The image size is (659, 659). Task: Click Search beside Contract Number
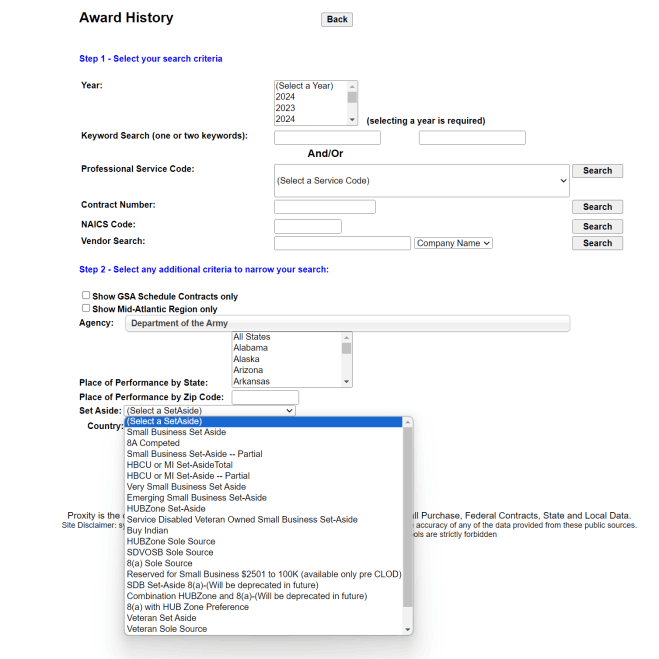[x=597, y=207]
